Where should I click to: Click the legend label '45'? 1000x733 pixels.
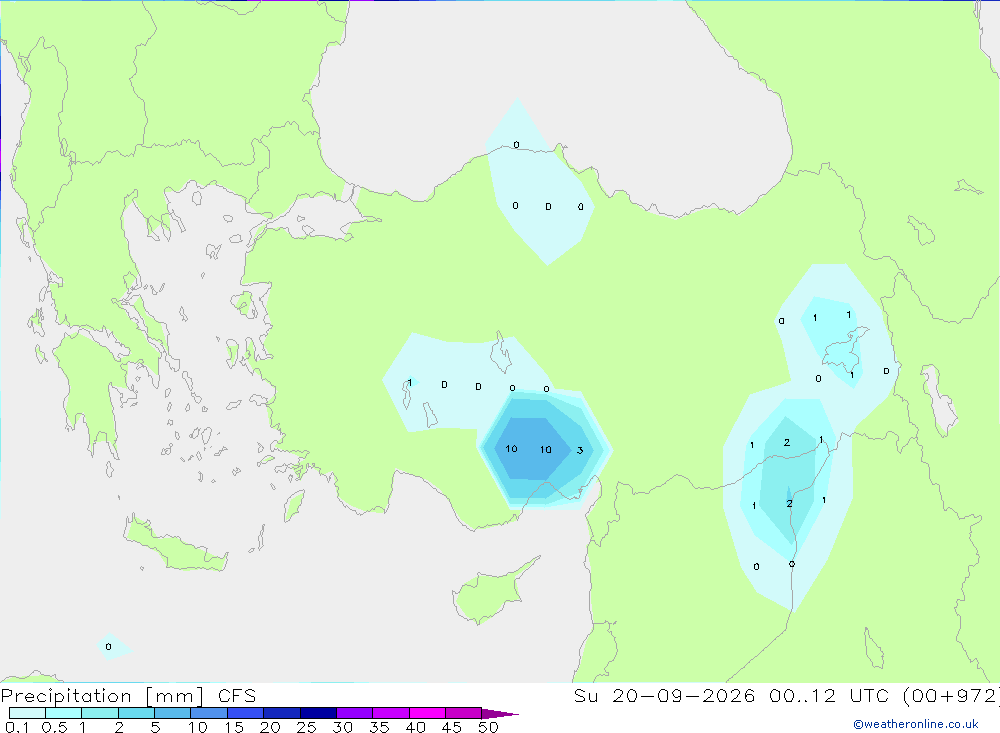[452, 727]
